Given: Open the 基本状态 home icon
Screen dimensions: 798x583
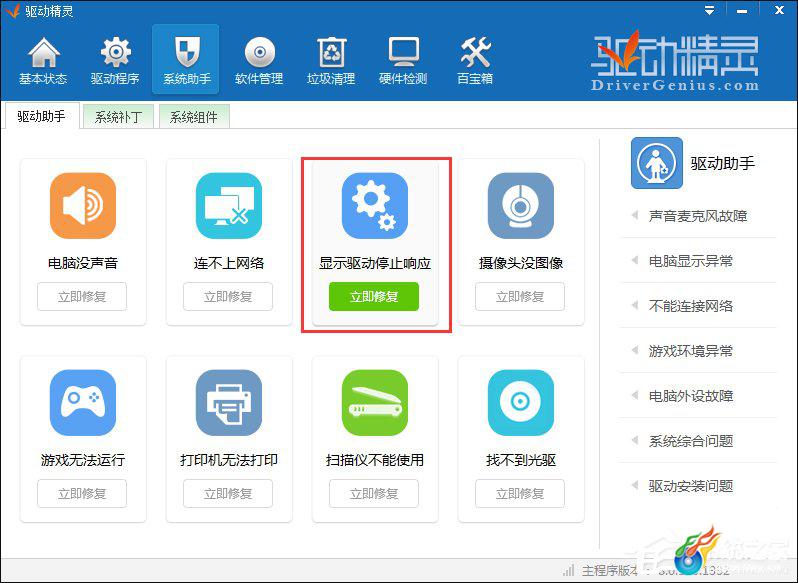Looking at the screenshot, I should pos(44,52).
